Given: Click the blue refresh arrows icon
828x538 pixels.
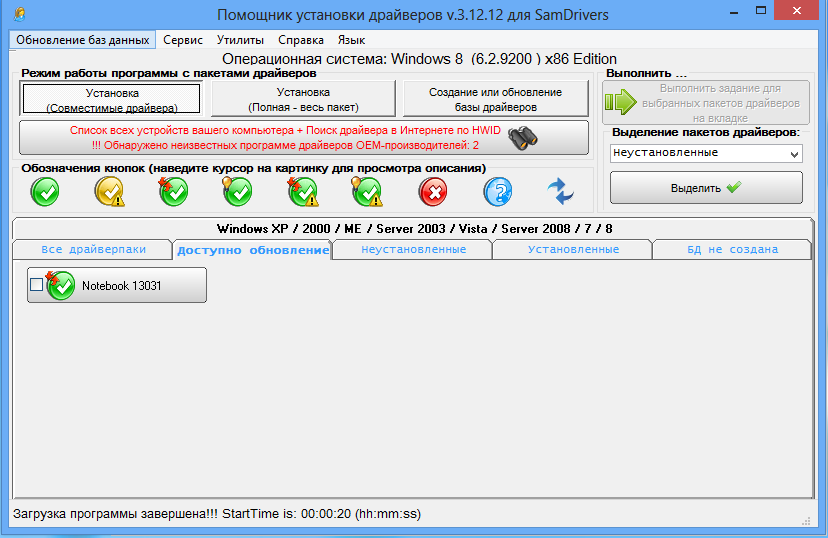Looking at the screenshot, I should [561, 191].
